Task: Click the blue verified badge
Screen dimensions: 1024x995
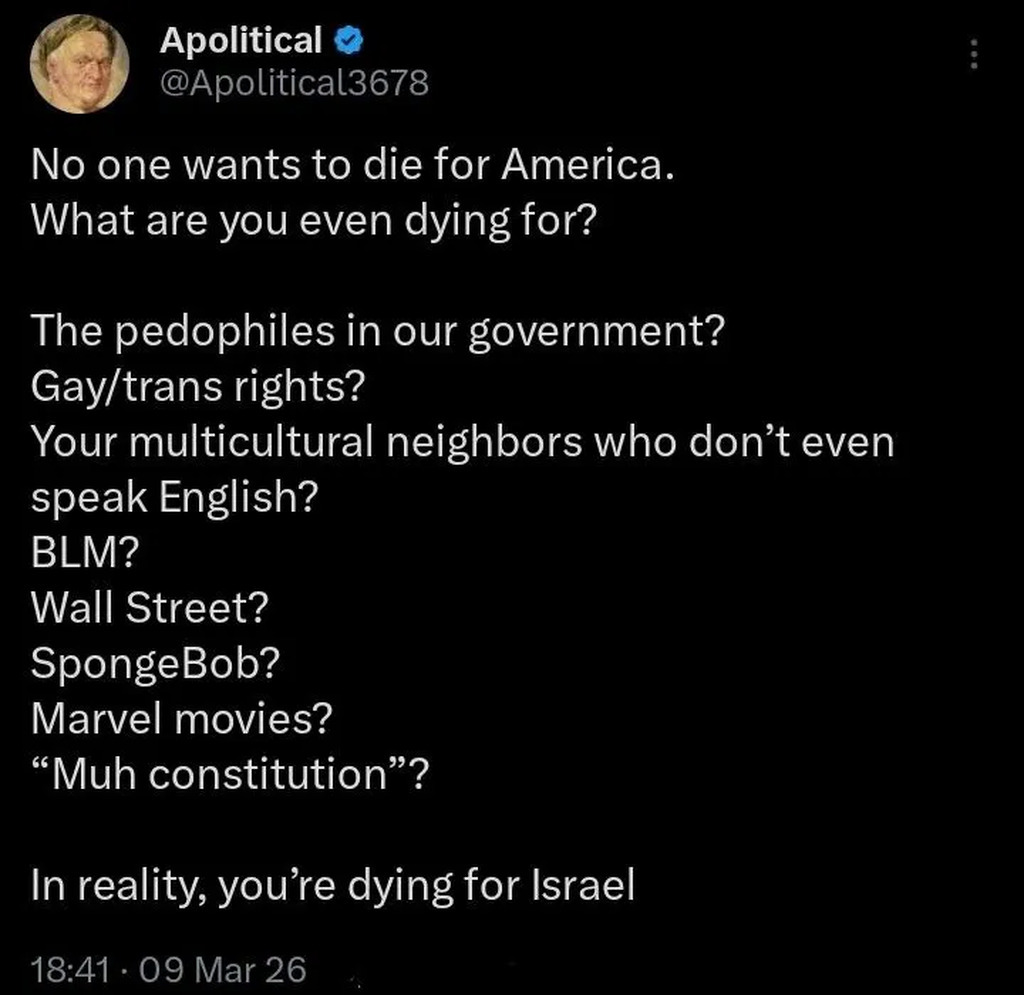Action: (347, 41)
